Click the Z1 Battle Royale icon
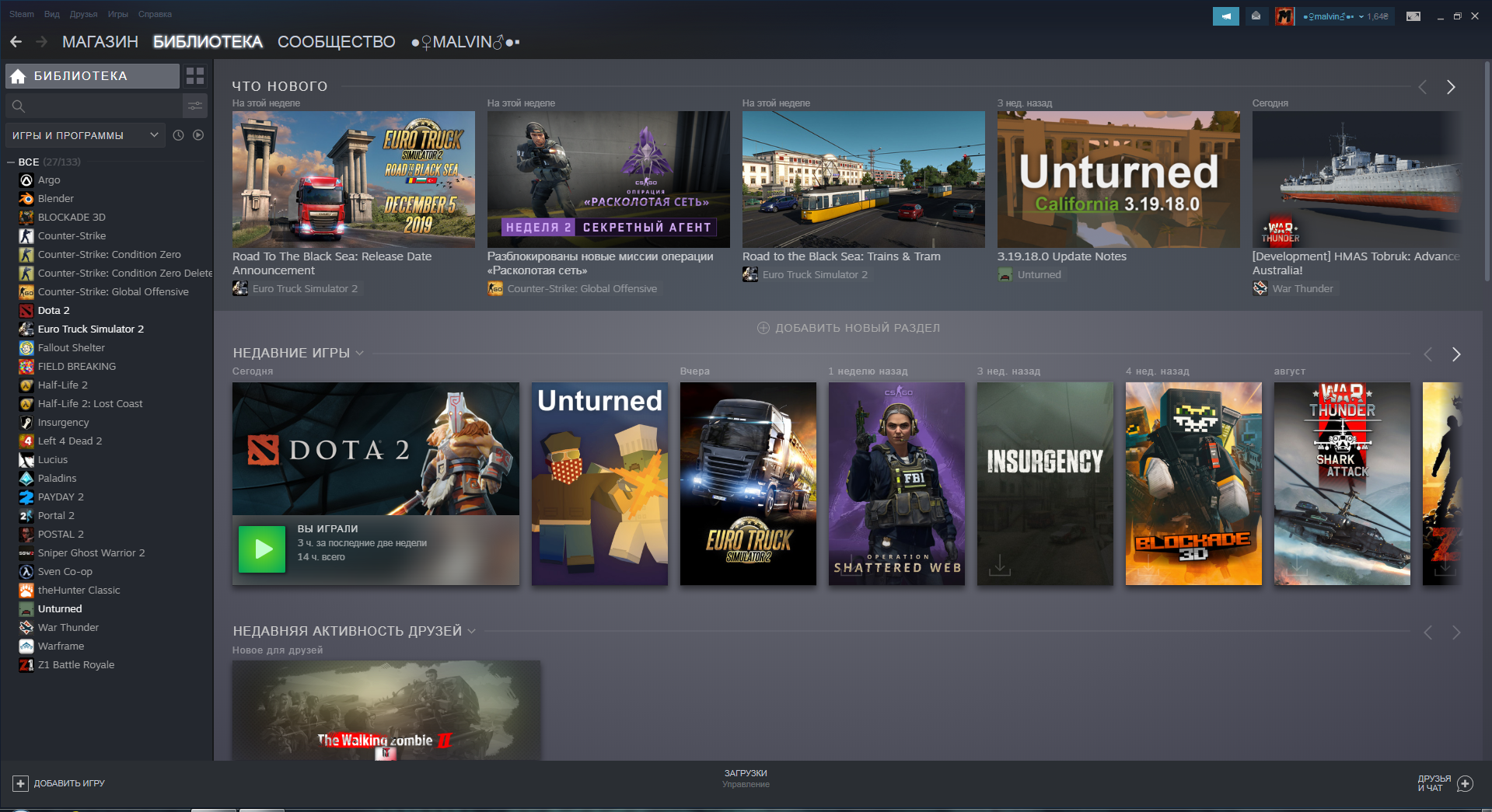The image size is (1492, 812). coord(26,665)
